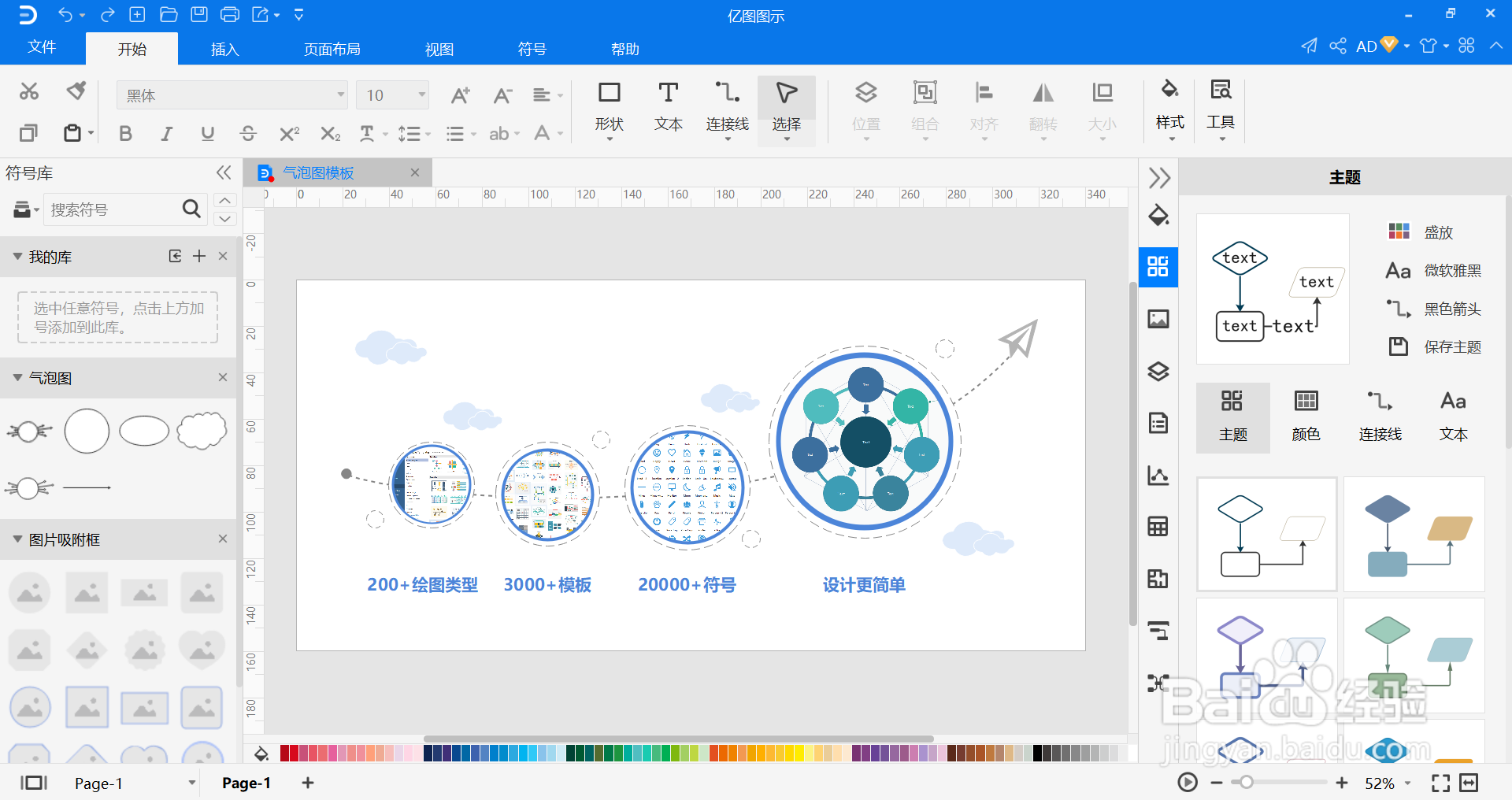Click the Redo arrow in title bar

click(108, 14)
